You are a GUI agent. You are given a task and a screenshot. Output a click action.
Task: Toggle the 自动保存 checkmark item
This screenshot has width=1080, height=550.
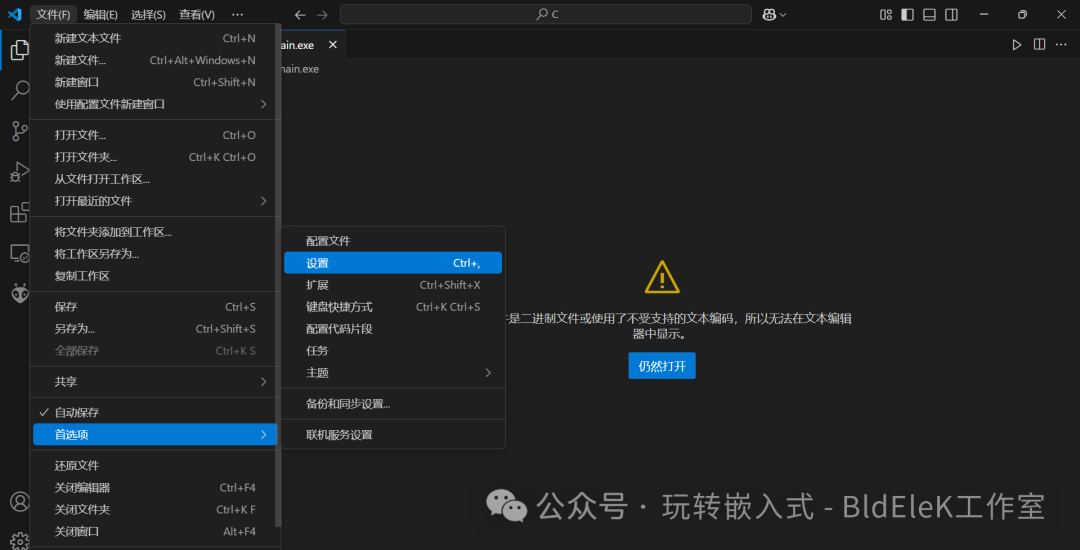click(x=155, y=412)
